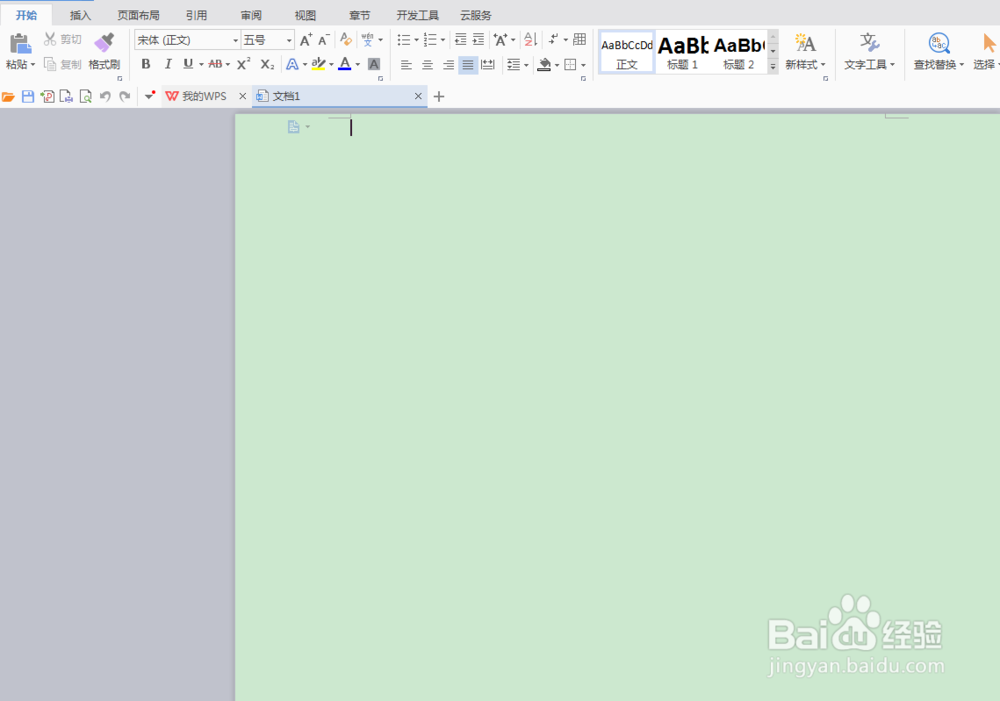Toggle justify alignment button
Screen dimensions: 1000x701
[467, 64]
